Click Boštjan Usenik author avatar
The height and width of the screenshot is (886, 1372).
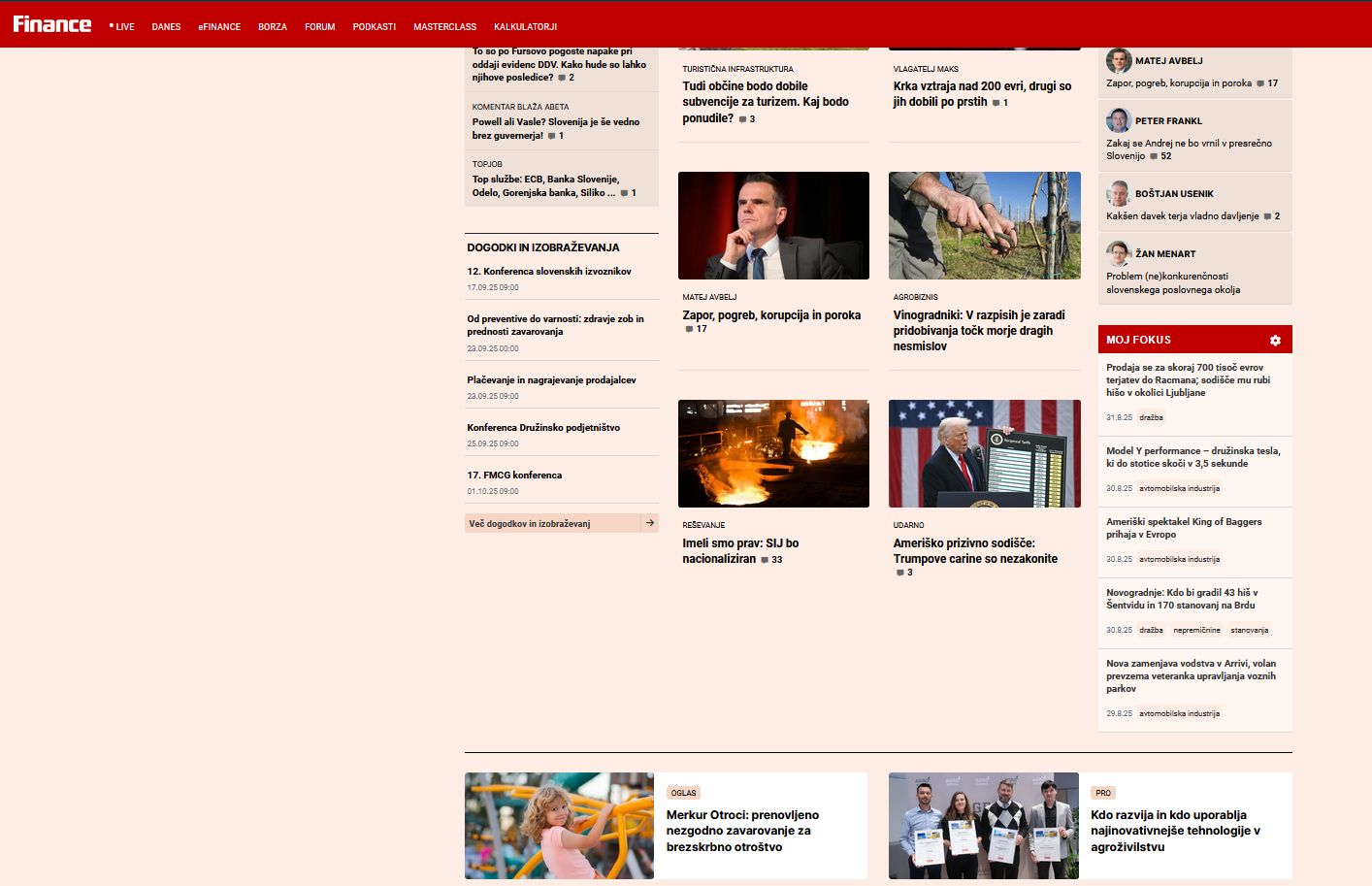pos(1119,193)
